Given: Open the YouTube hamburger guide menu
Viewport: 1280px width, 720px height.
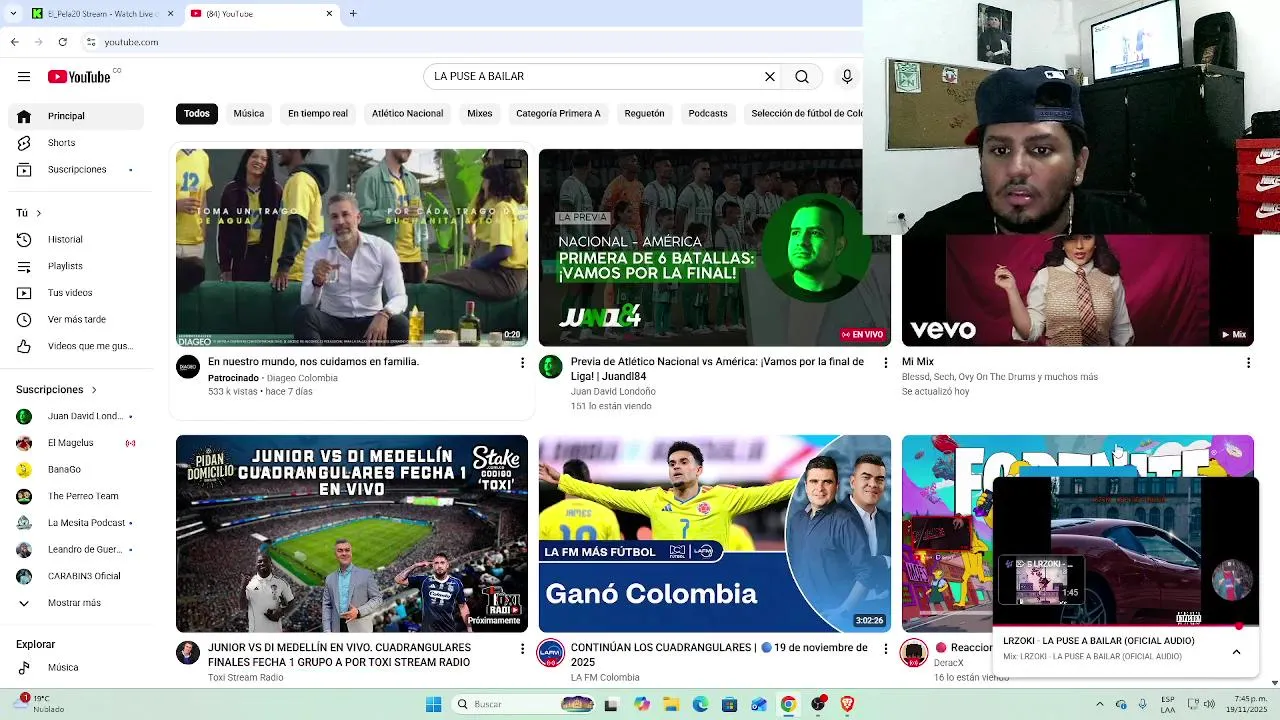Looking at the screenshot, I should 24,76.
